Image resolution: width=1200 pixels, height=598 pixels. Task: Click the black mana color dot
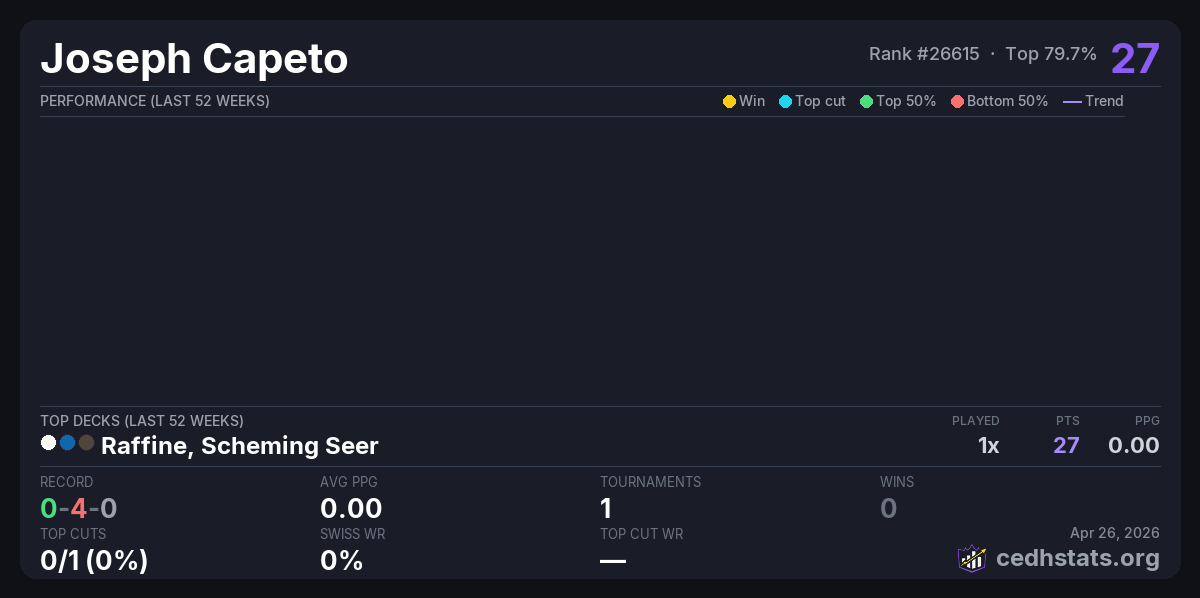tap(86, 442)
